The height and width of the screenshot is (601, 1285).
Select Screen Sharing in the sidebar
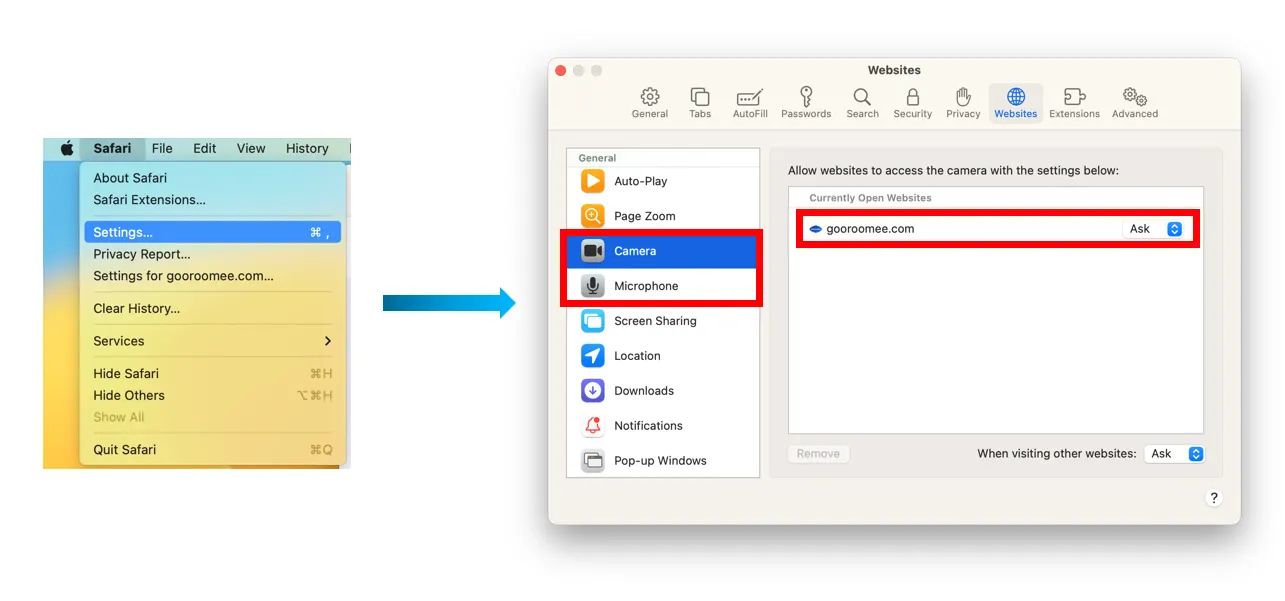(x=663, y=321)
